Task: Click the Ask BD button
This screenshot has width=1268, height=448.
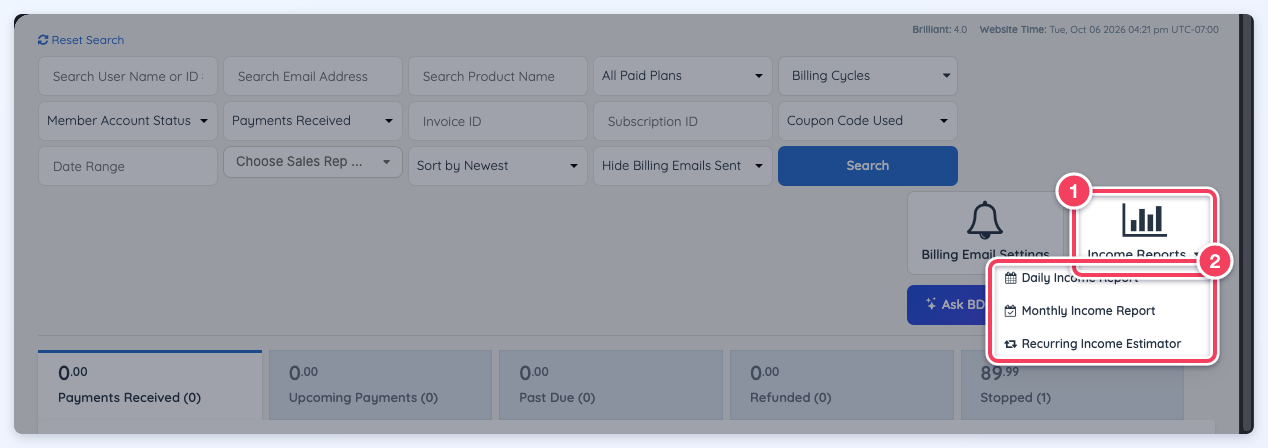Action: click(x=948, y=304)
